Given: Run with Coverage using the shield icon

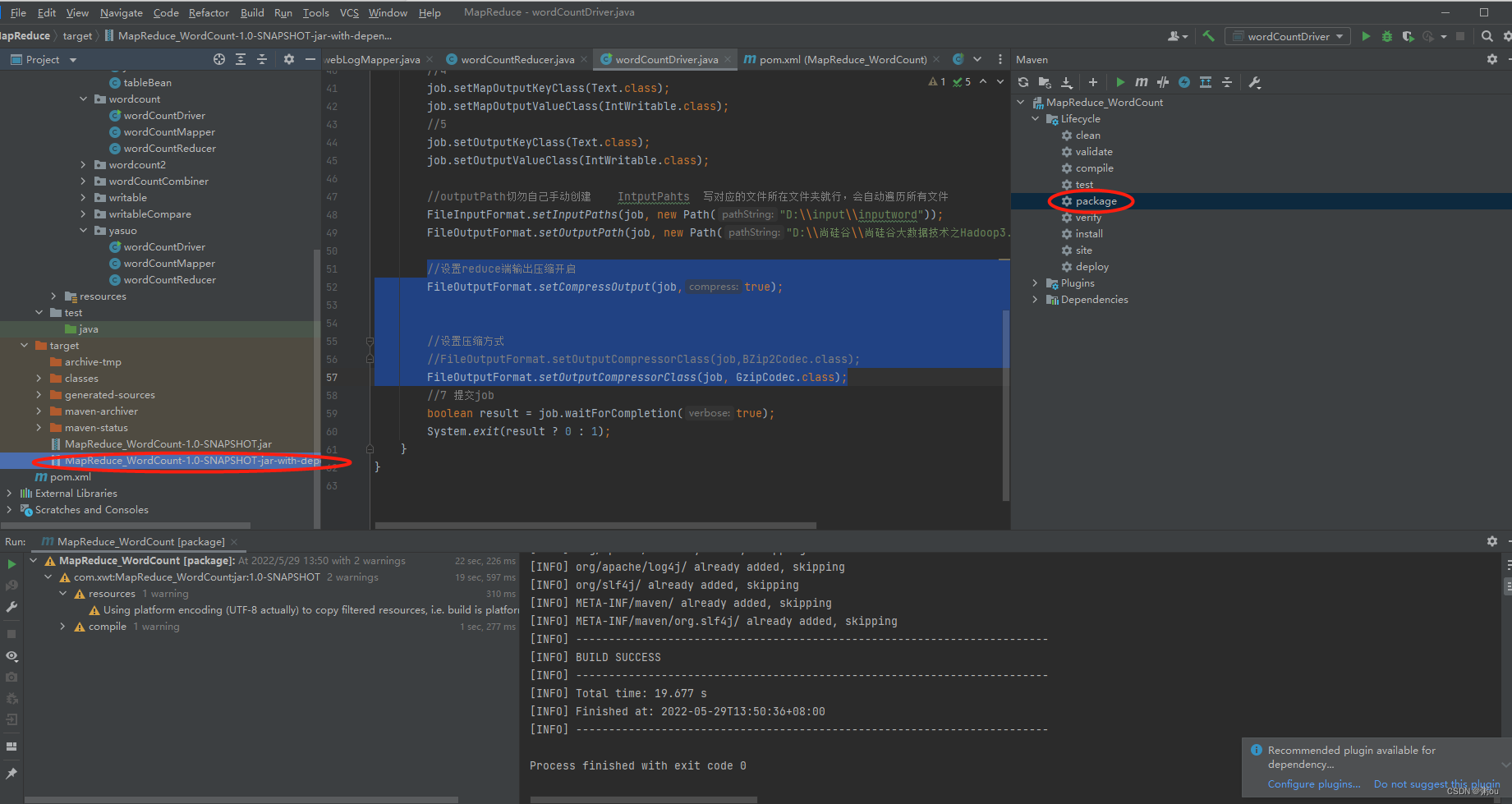Looking at the screenshot, I should (1407, 36).
